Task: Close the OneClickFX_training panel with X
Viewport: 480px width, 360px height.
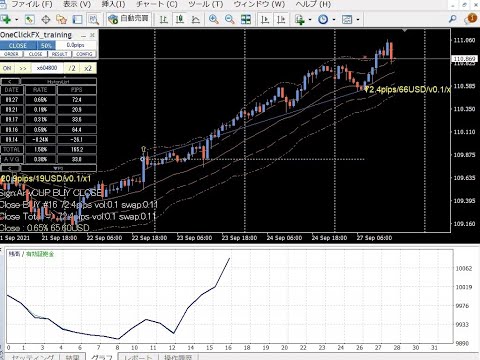Action: 92,35
